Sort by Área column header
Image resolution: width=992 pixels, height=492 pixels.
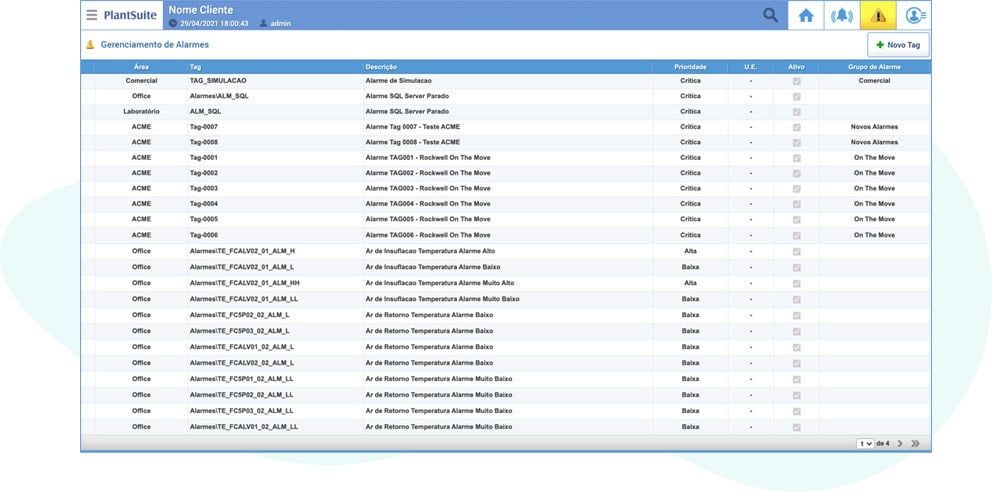point(141,66)
